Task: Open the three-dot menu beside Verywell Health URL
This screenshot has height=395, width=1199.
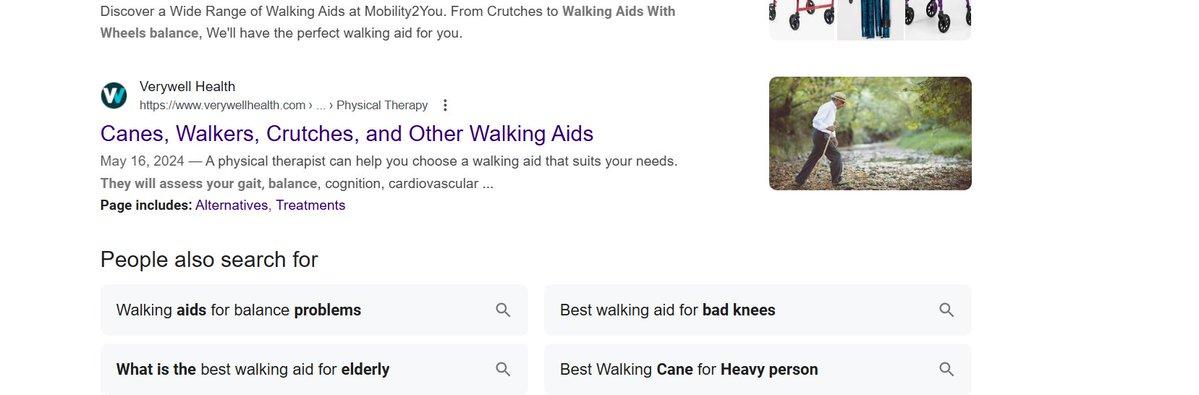Action: coord(446,105)
